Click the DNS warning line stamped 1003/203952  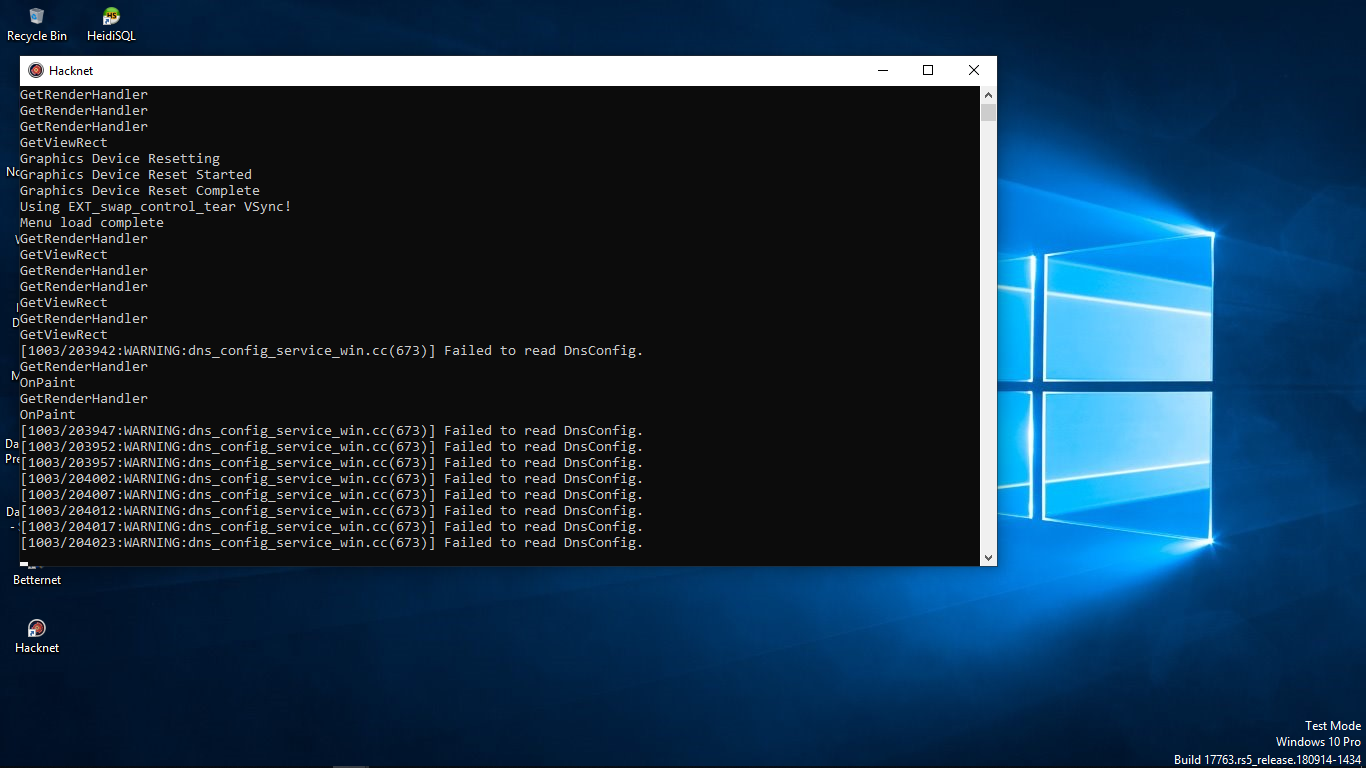pos(332,447)
